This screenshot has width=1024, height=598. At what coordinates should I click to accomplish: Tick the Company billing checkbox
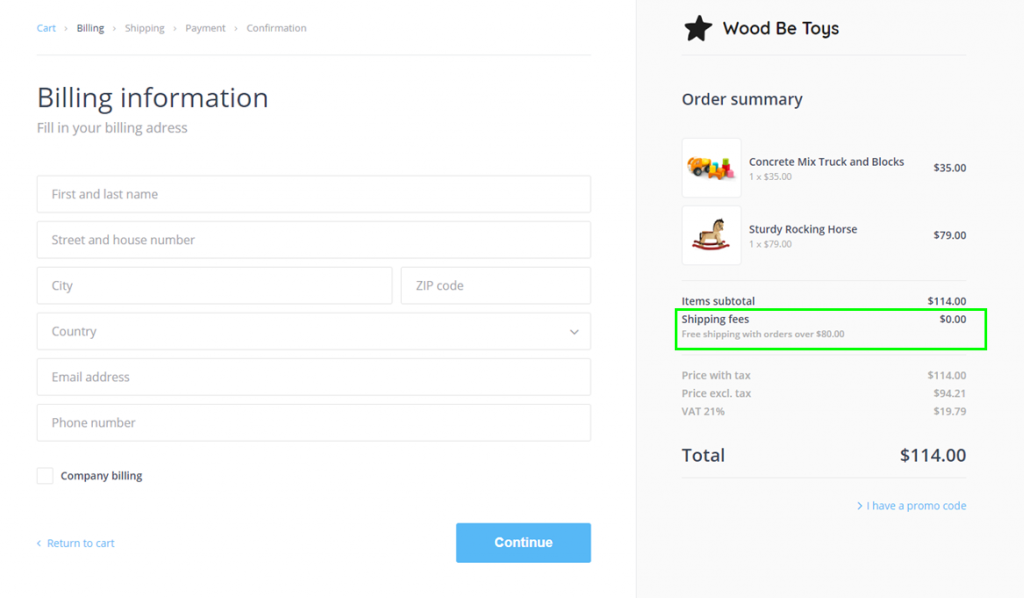[45, 476]
